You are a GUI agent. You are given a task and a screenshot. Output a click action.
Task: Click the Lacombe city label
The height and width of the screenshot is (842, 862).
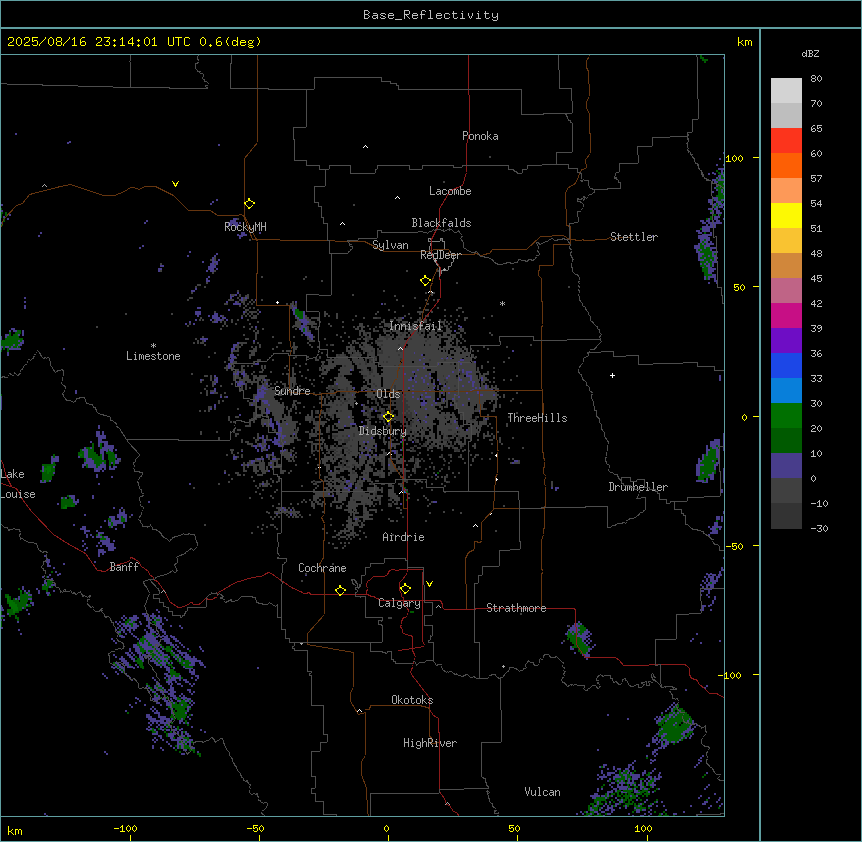(450, 191)
